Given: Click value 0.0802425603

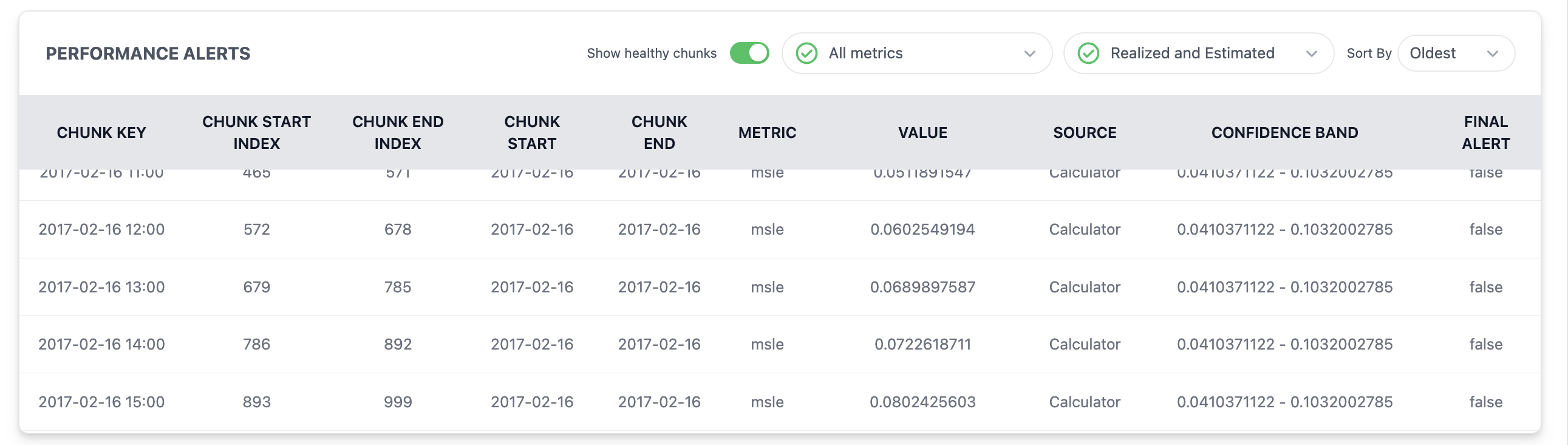Looking at the screenshot, I should (923, 402).
